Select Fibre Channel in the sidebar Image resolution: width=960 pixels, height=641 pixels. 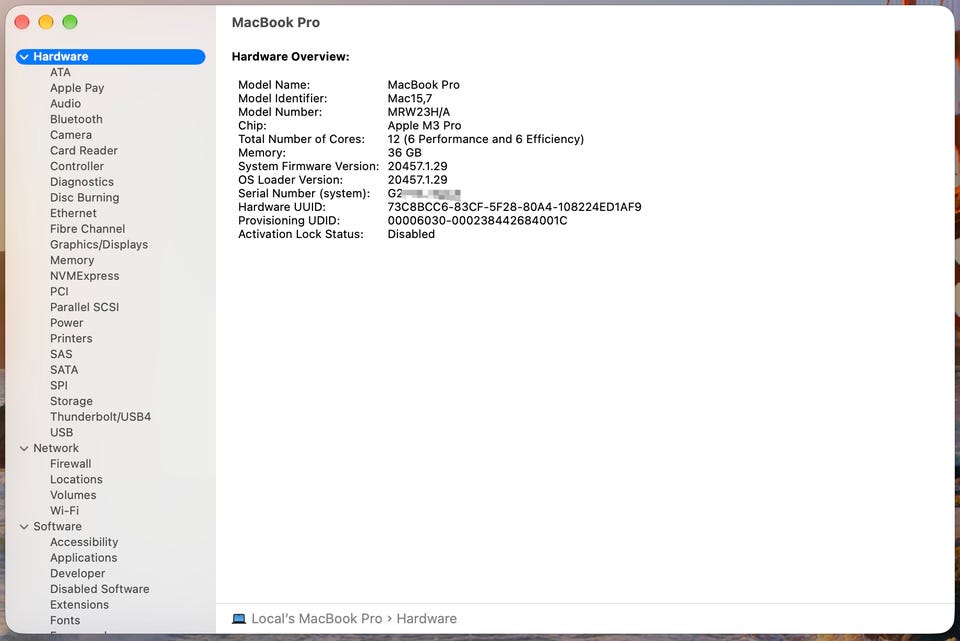[x=88, y=229]
